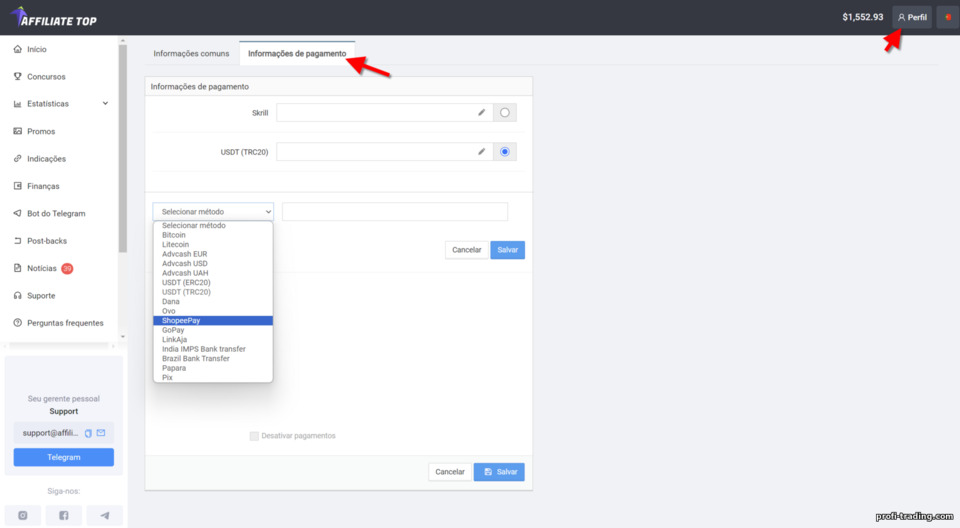Image resolution: width=960 pixels, height=528 pixels.
Task: Choose Bitcoin from method list
Action: [212, 235]
